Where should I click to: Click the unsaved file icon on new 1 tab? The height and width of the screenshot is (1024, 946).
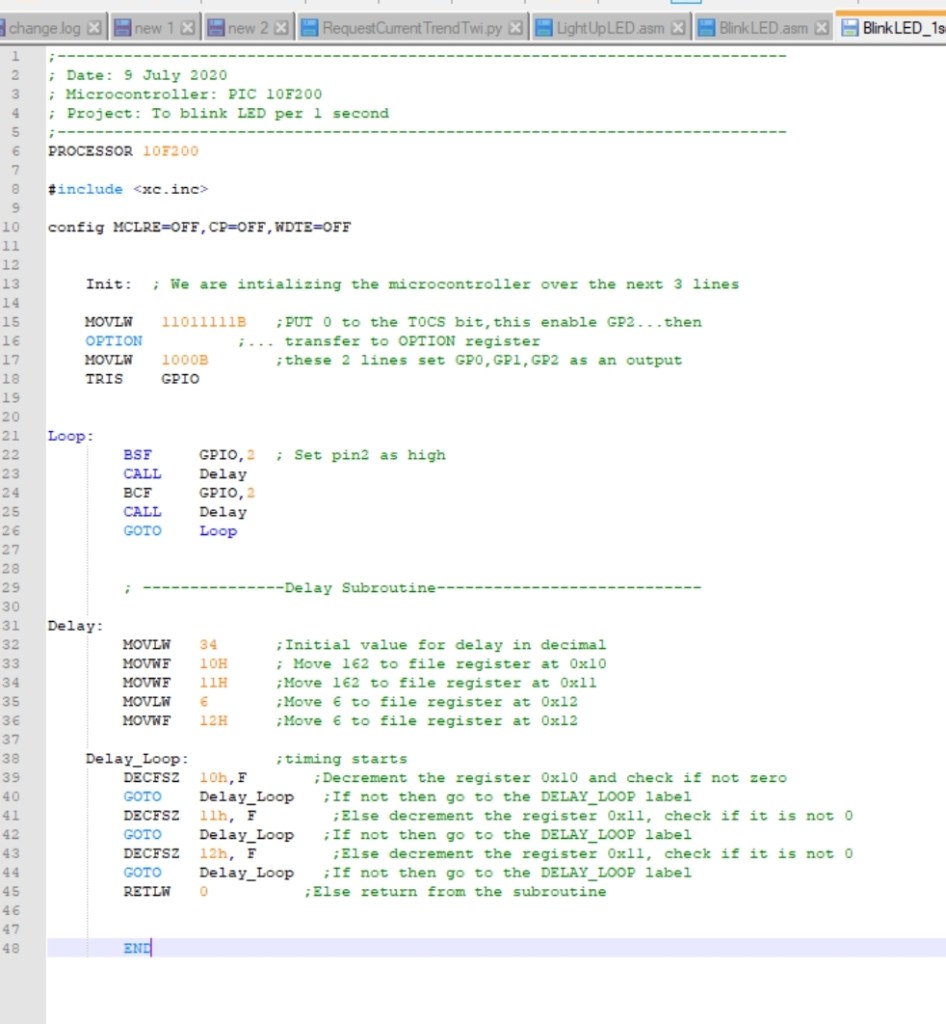(122, 28)
